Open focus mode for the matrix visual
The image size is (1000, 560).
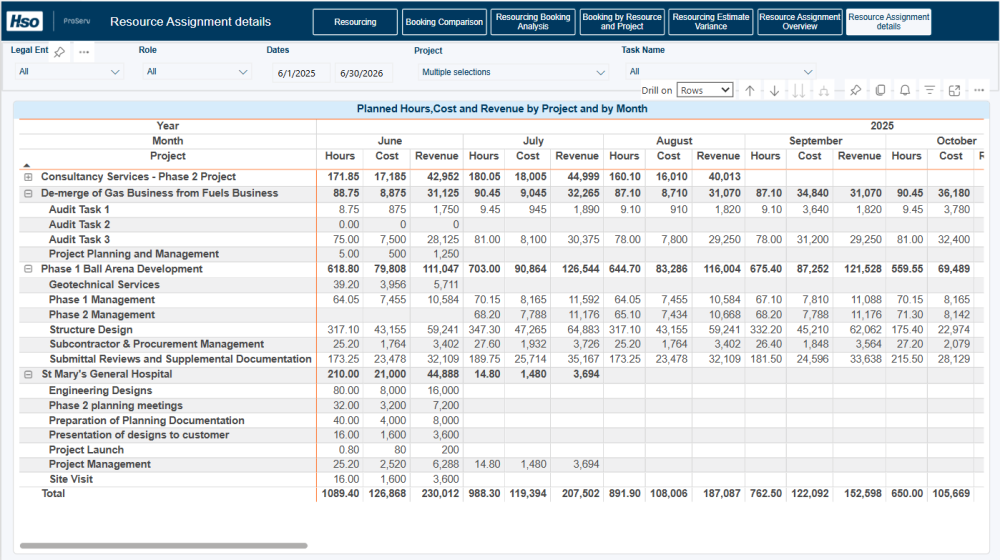954,90
